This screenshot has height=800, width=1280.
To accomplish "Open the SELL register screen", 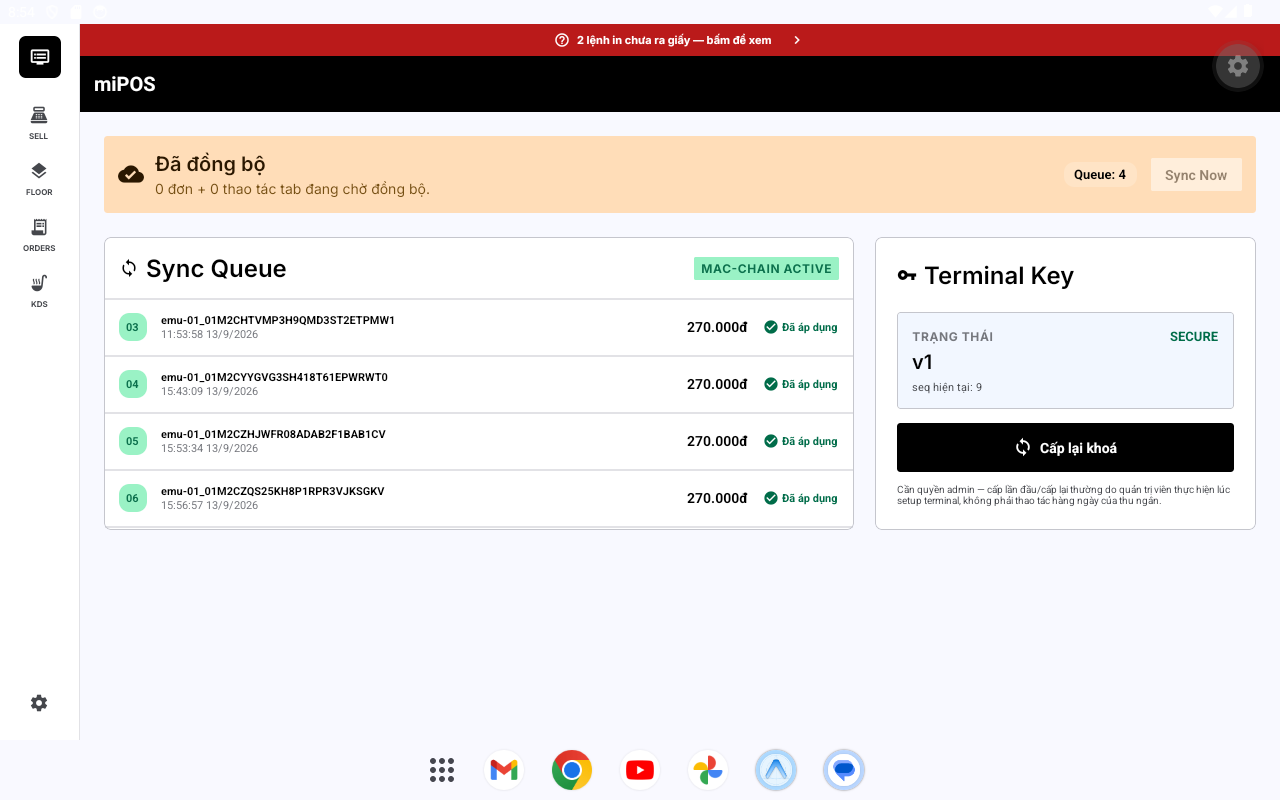I will (x=39, y=122).
